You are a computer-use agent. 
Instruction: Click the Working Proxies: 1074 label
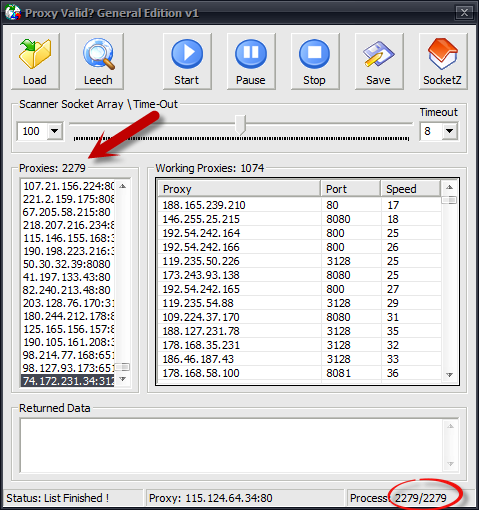(x=210, y=168)
